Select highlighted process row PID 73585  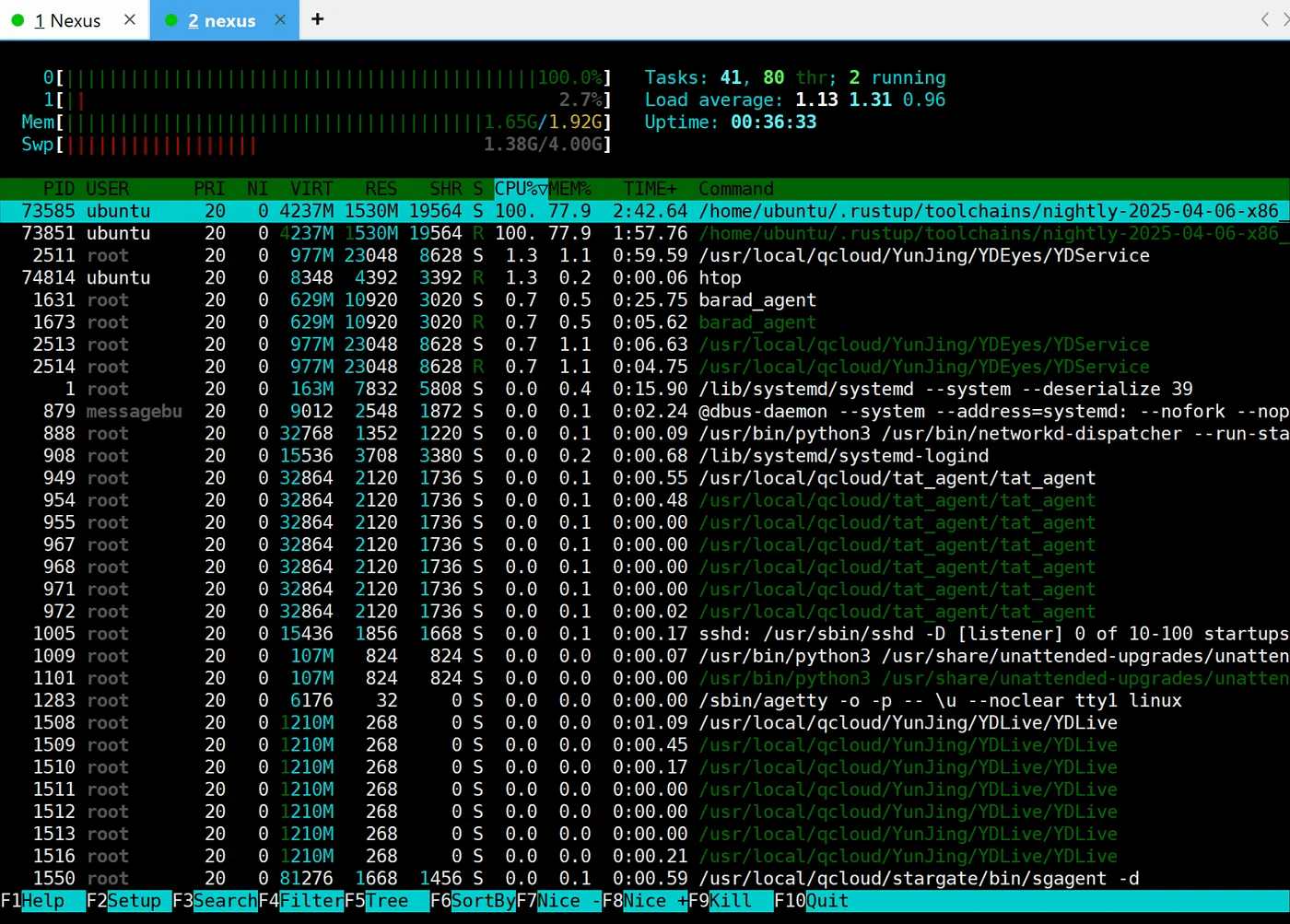pos(645,211)
